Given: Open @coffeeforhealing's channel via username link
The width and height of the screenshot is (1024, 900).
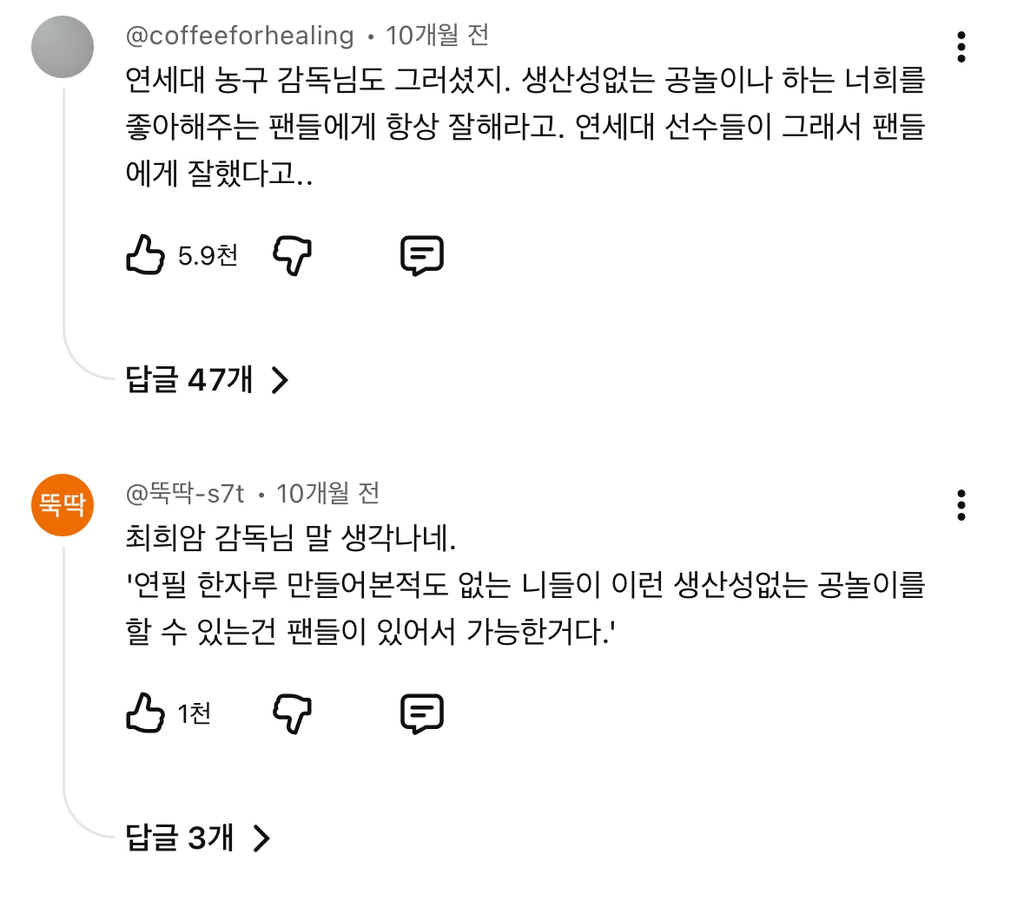Looking at the screenshot, I should click(x=240, y=35).
